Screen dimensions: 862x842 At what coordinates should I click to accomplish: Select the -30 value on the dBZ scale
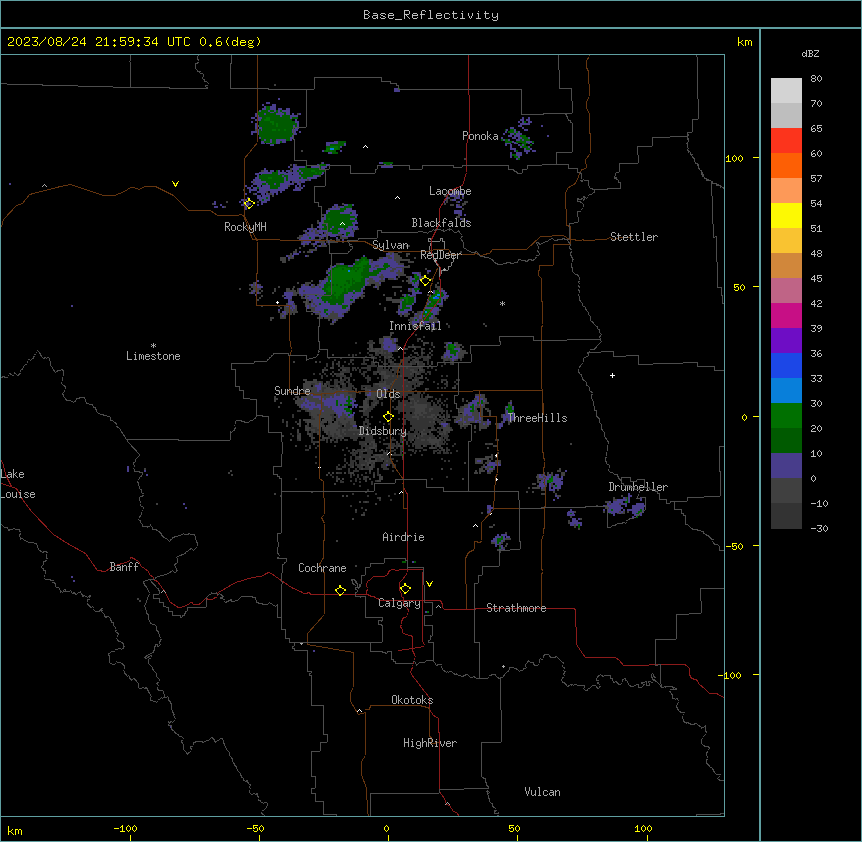(819, 528)
